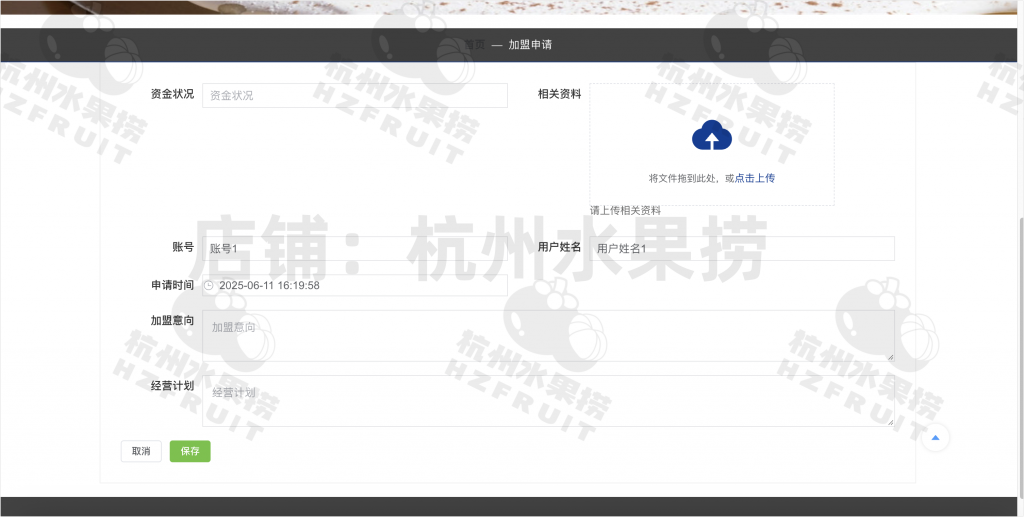
Task: Click the 加盟意向 field label
Action: click(x=172, y=320)
